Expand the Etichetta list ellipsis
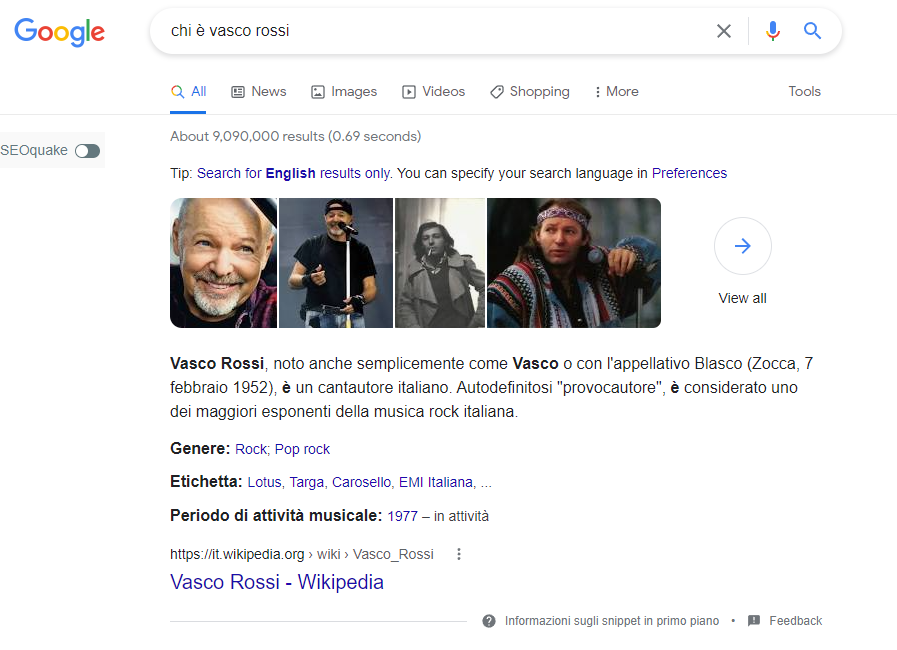Viewport: 897px width, 650px height. 486,483
